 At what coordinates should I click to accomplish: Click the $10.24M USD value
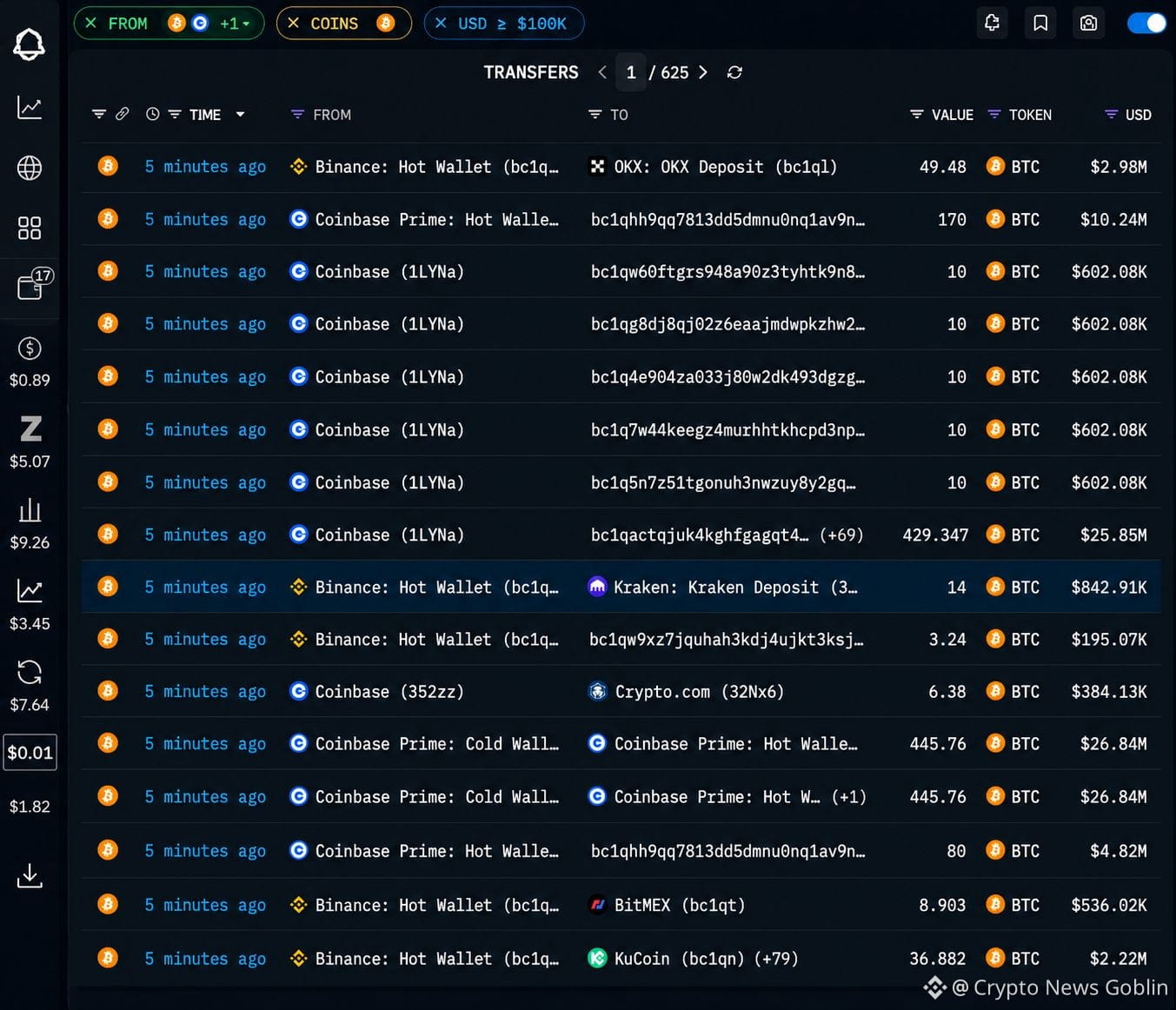coord(1113,219)
